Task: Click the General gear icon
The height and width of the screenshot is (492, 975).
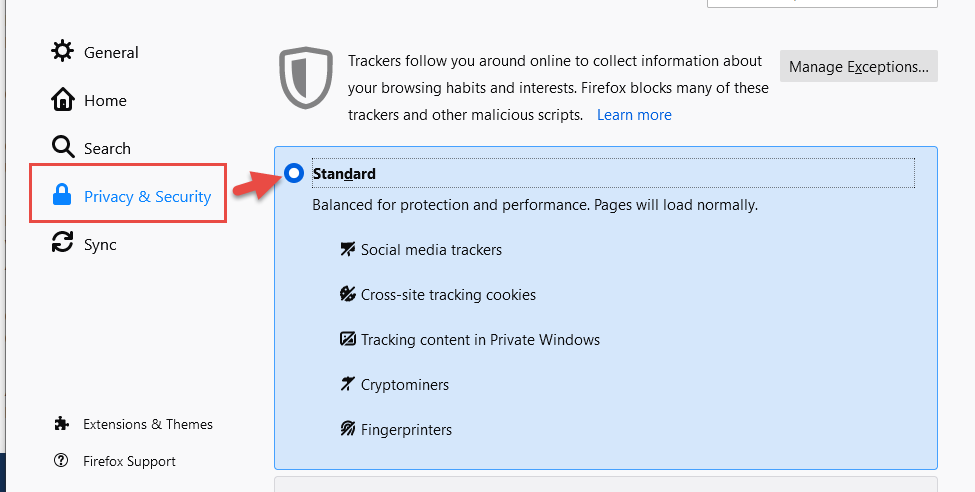Action: pyautogui.click(x=62, y=51)
